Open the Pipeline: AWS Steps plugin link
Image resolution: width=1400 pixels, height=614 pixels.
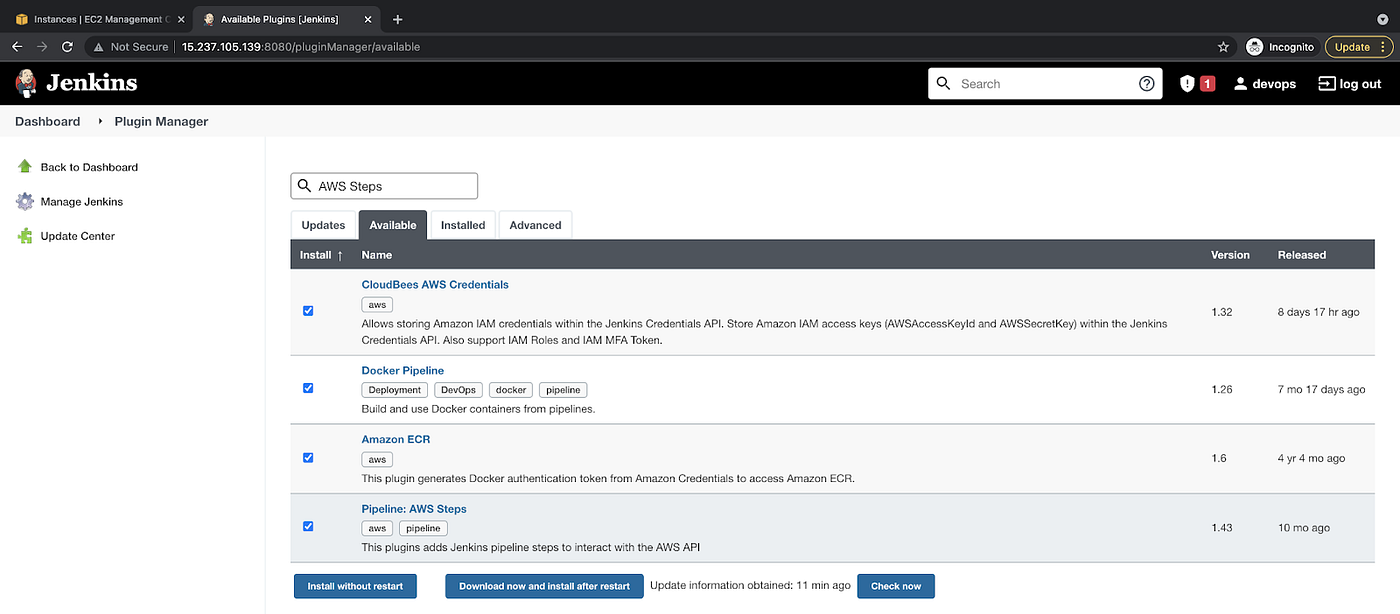click(414, 508)
